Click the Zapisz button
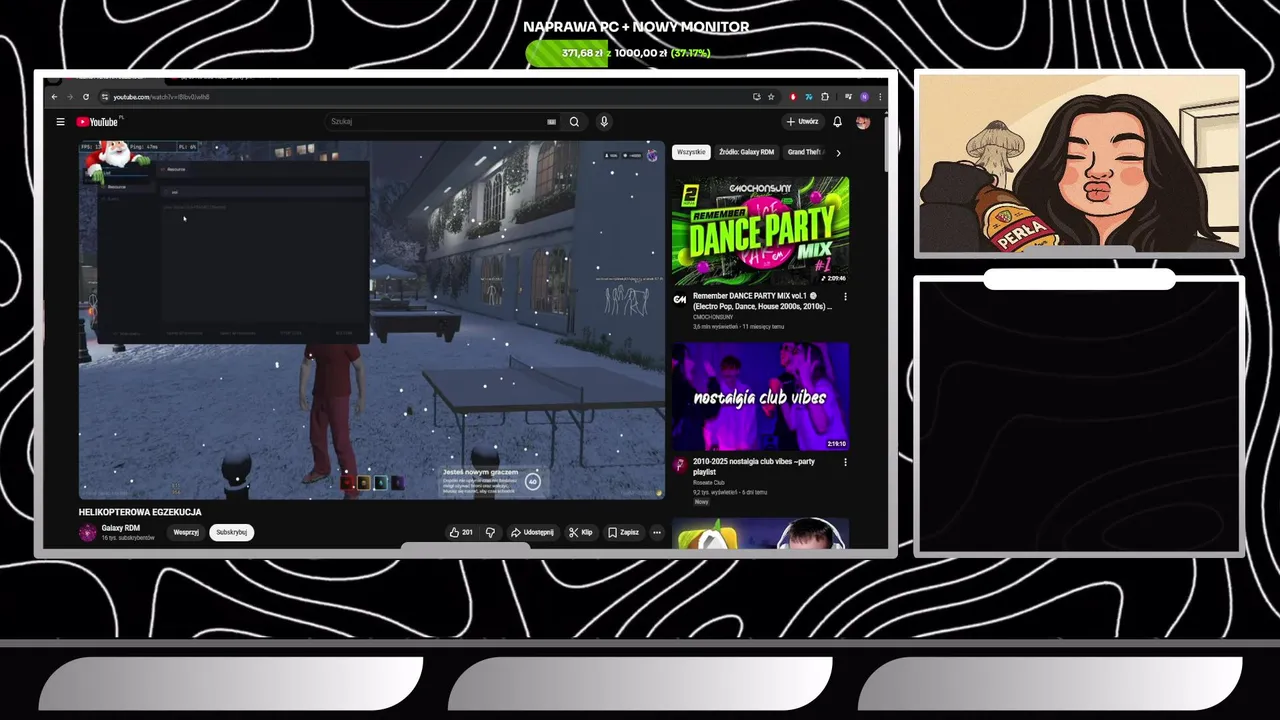This screenshot has width=1280, height=720. pos(624,532)
